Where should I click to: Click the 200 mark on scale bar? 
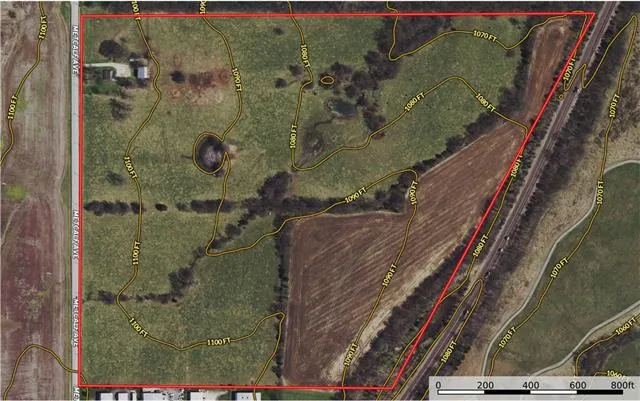pyautogui.click(x=484, y=385)
